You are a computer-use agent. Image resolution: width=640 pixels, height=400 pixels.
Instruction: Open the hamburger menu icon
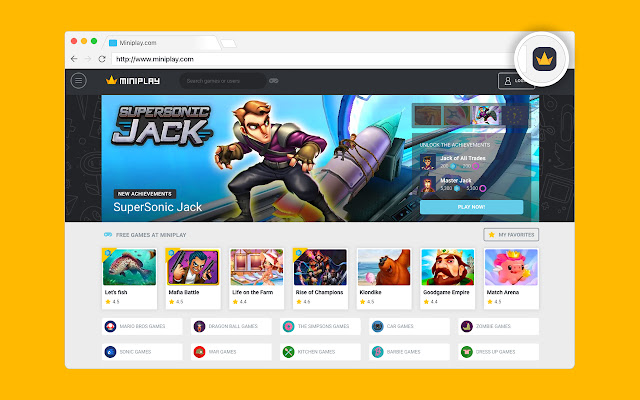pyautogui.click(x=78, y=81)
